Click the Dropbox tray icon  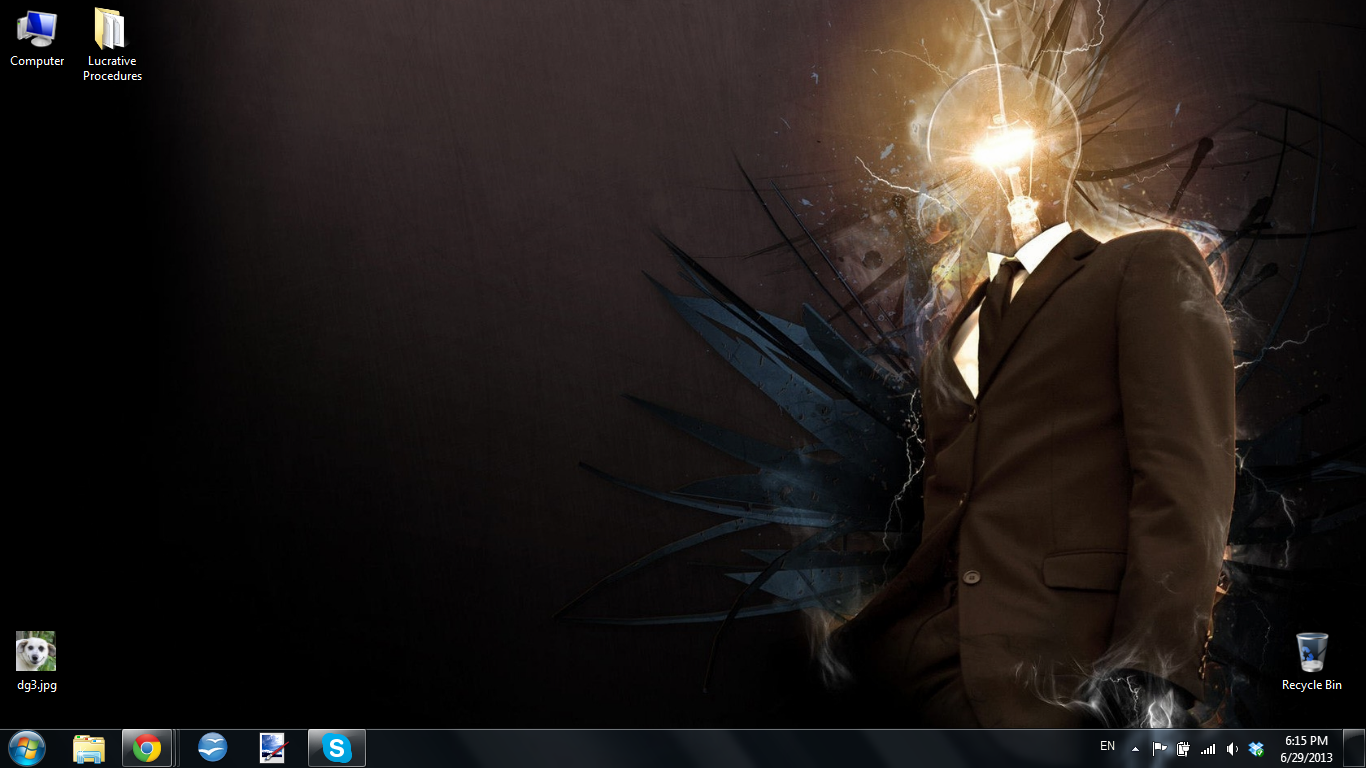(1256, 749)
